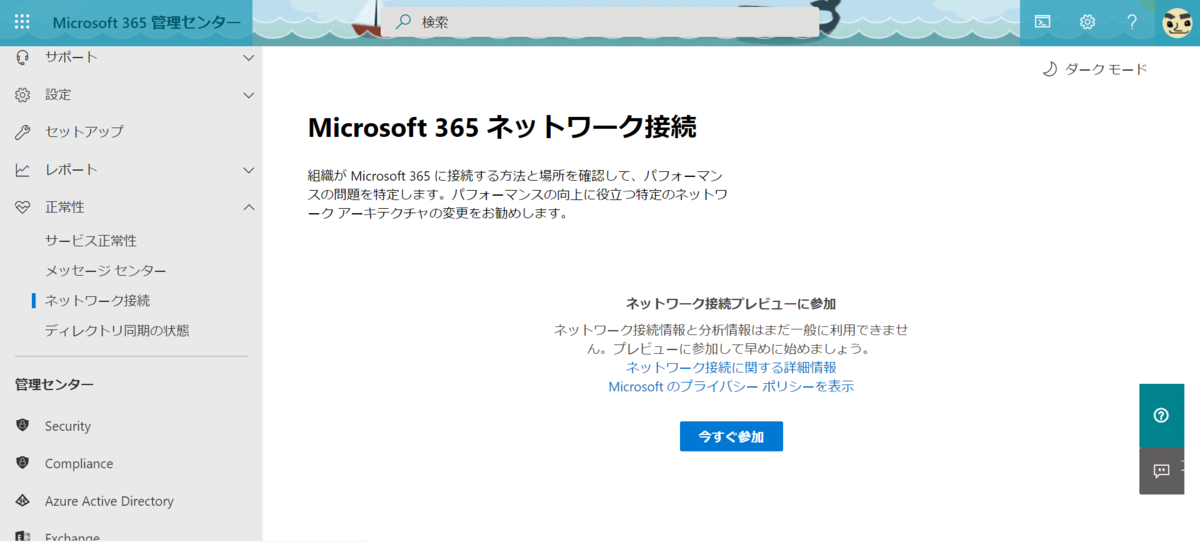Open Compliance admin center

[x=79, y=464]
